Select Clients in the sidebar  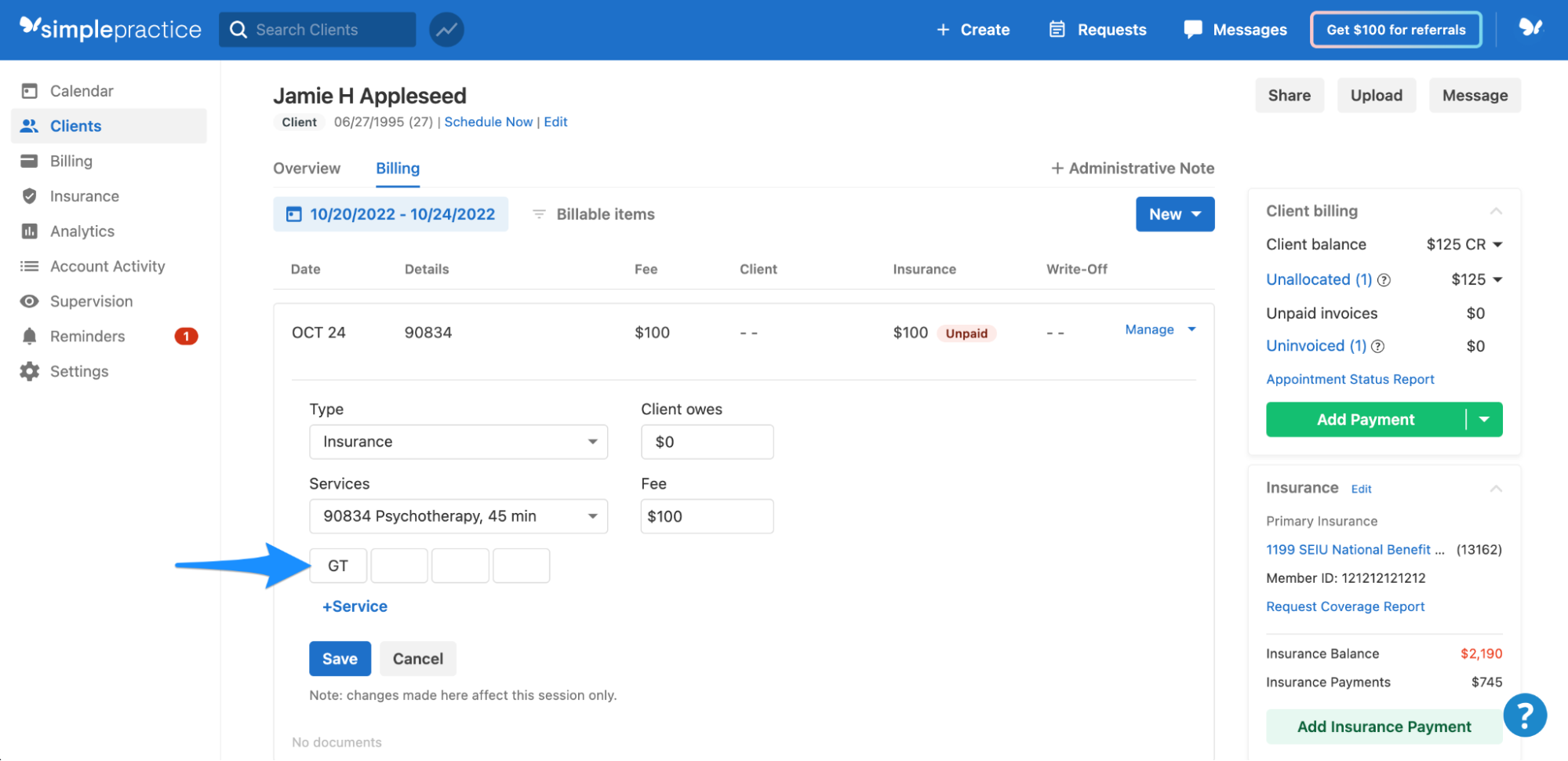tap(109, 126)
